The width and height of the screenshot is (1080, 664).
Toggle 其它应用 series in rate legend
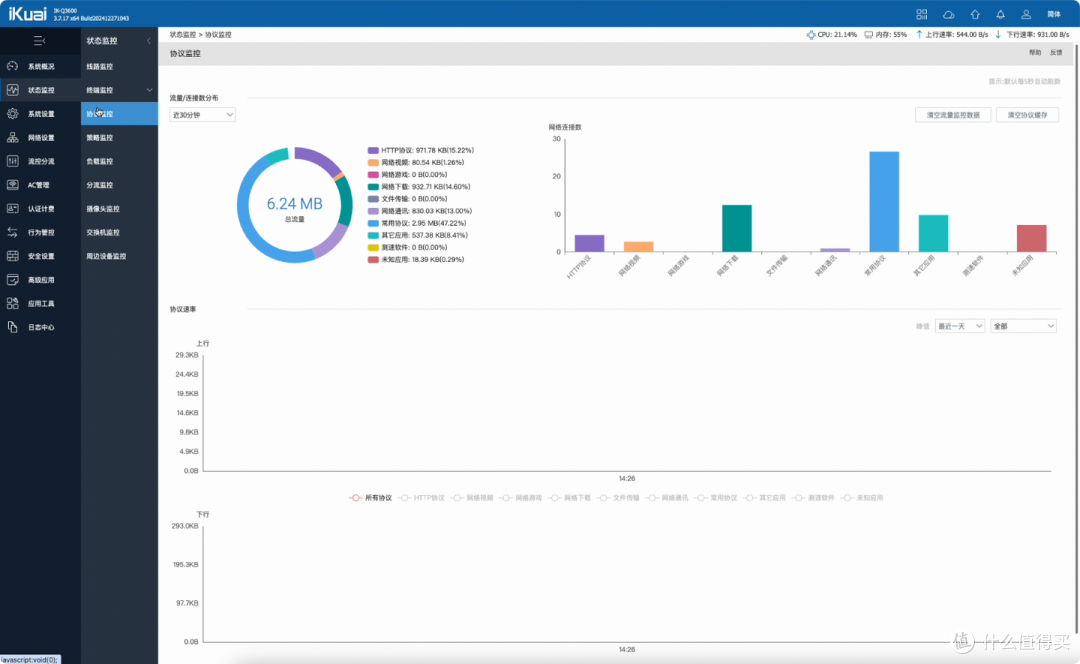(765, 498)
